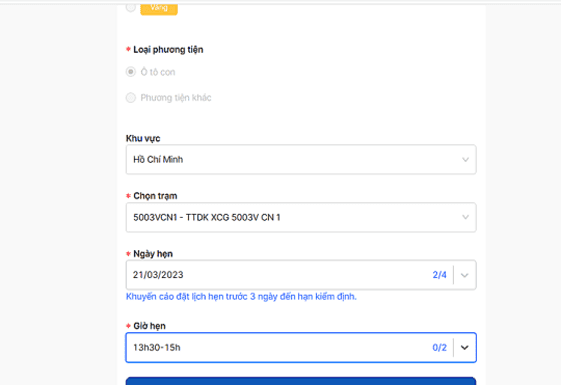Select the radio button beside the yellow Vàng badge
The height and width of the screenshot is (385, 561).
[x=131, y=7]
